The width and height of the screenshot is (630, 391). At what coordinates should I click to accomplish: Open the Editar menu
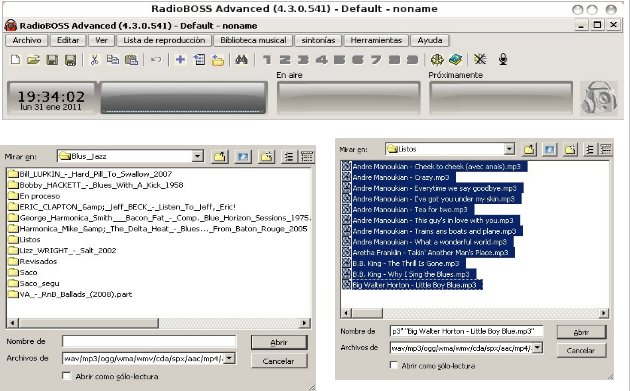pyautogui.click(x=68, y=40)
